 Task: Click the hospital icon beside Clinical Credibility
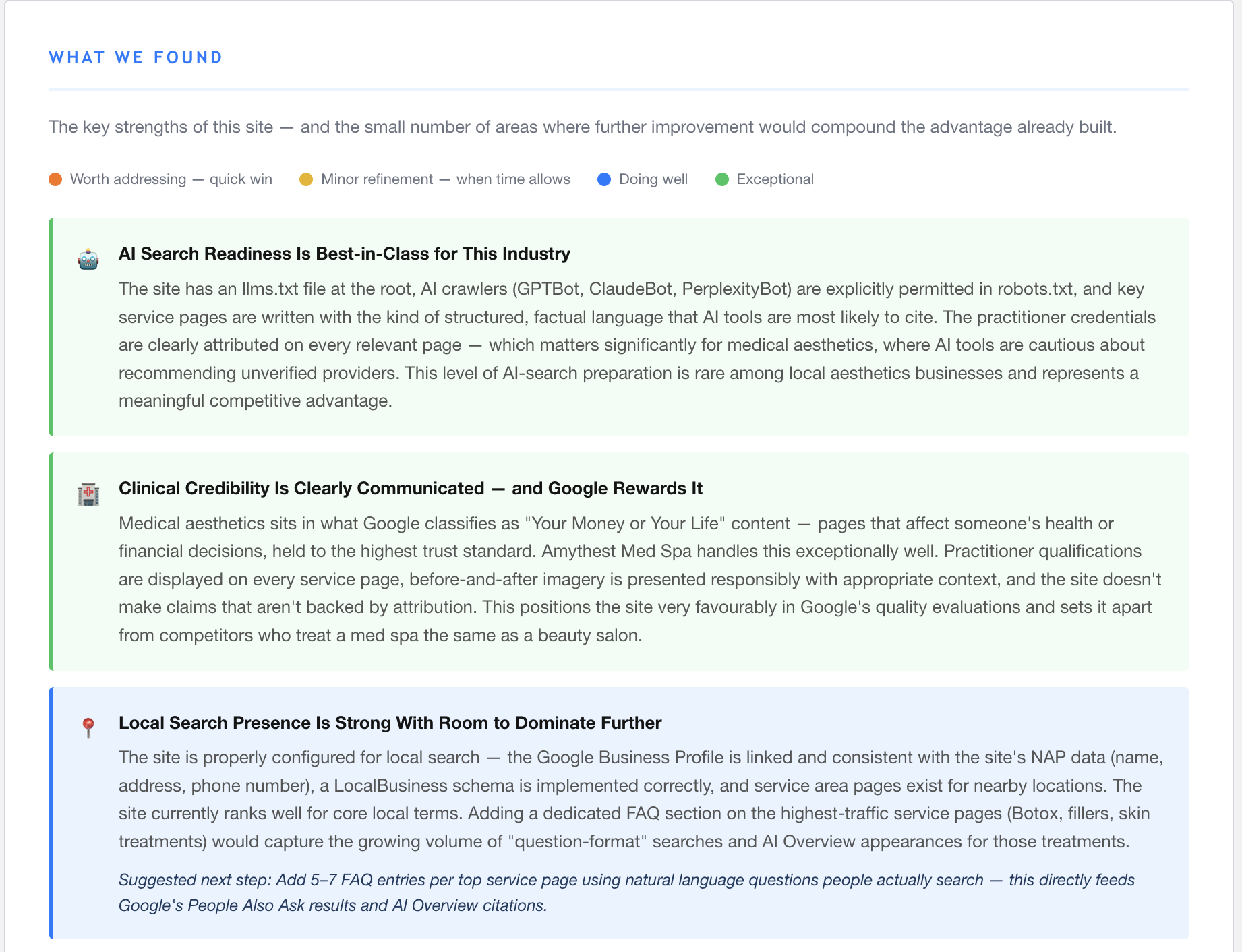pyautogui.click(x=88, y=494)
